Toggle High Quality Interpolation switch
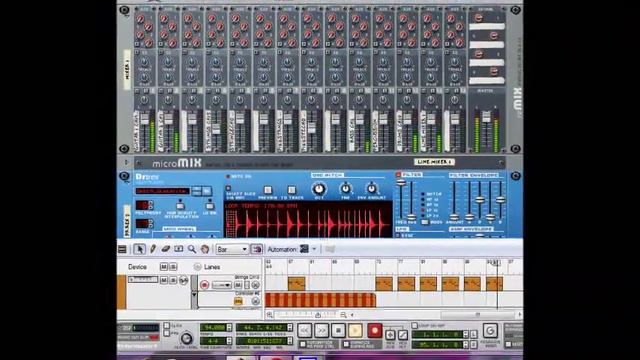Viewport: 640px width, 360px height. (x=180, y=205)
